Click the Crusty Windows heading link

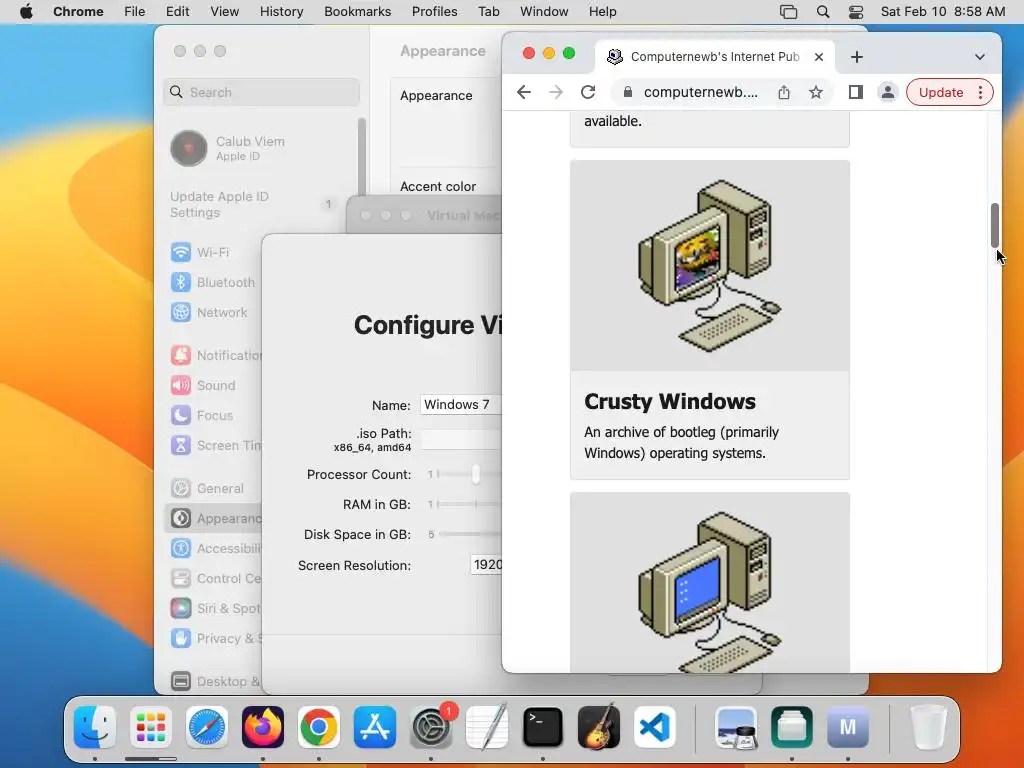[669, 401]
